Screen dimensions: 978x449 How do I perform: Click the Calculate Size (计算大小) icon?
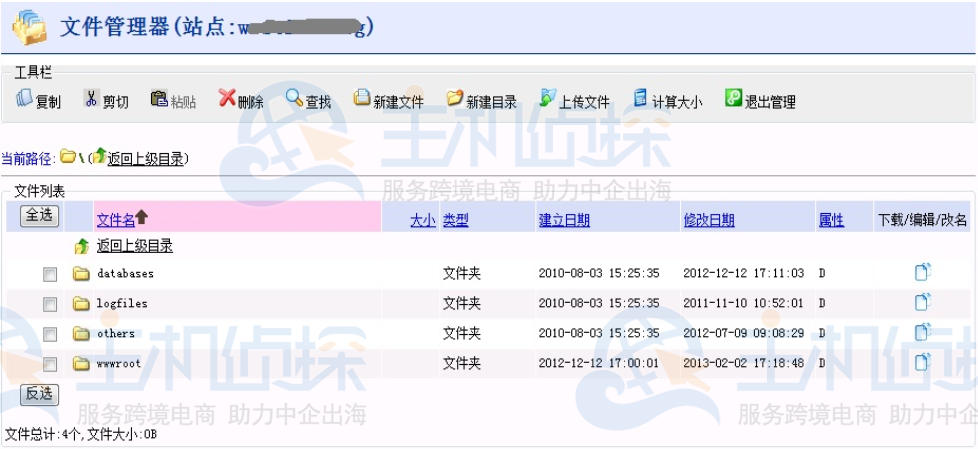click(641, 98)
